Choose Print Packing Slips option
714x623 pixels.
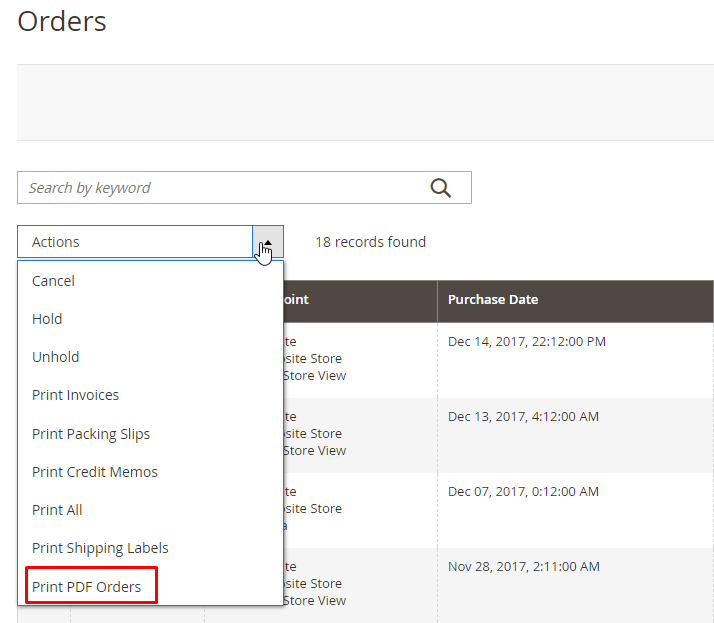(90, 434)
